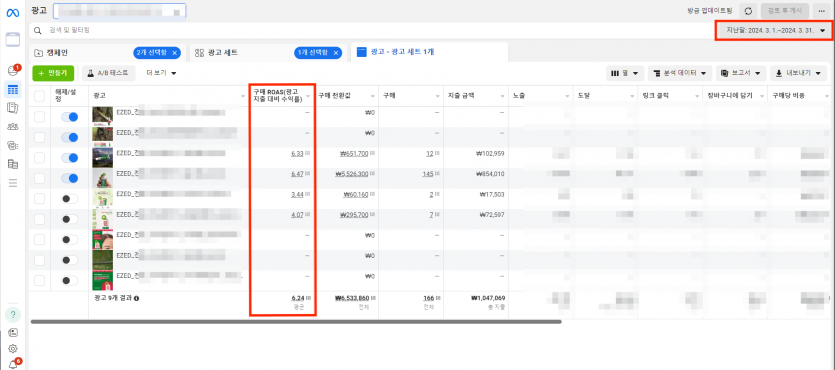
Task: Sort by the 도달 column header
Action: coord(583,96)
